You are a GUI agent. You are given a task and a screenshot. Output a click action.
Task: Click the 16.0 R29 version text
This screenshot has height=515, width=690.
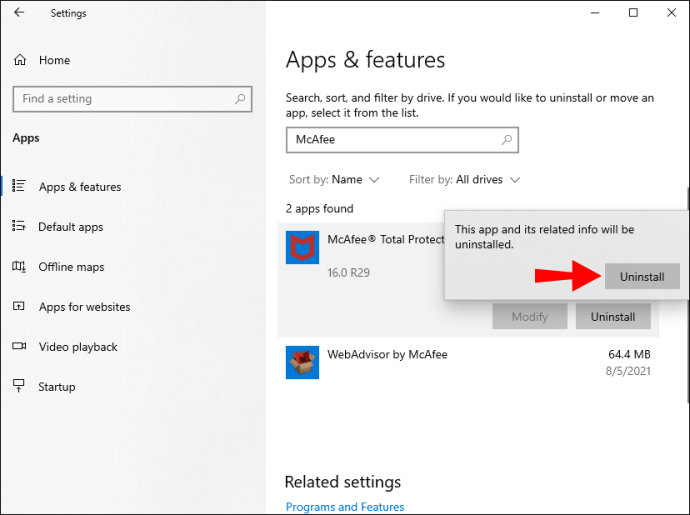[x=349, y=273]
